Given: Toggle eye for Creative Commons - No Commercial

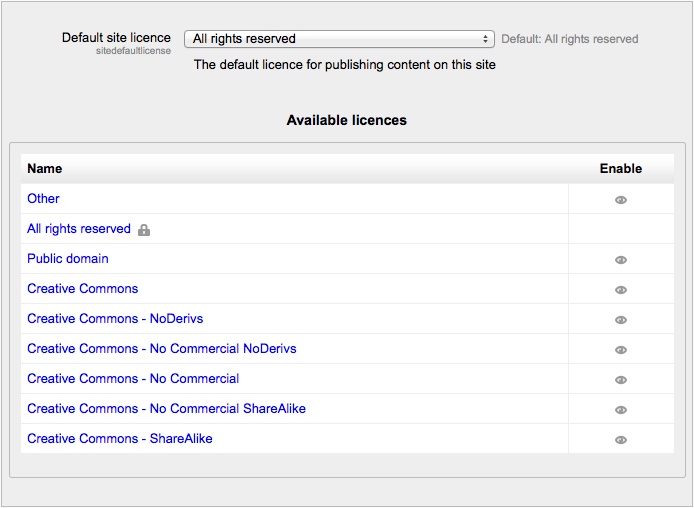Looking at the screenshot, I should pyautogui.click(x=621, y=380).
